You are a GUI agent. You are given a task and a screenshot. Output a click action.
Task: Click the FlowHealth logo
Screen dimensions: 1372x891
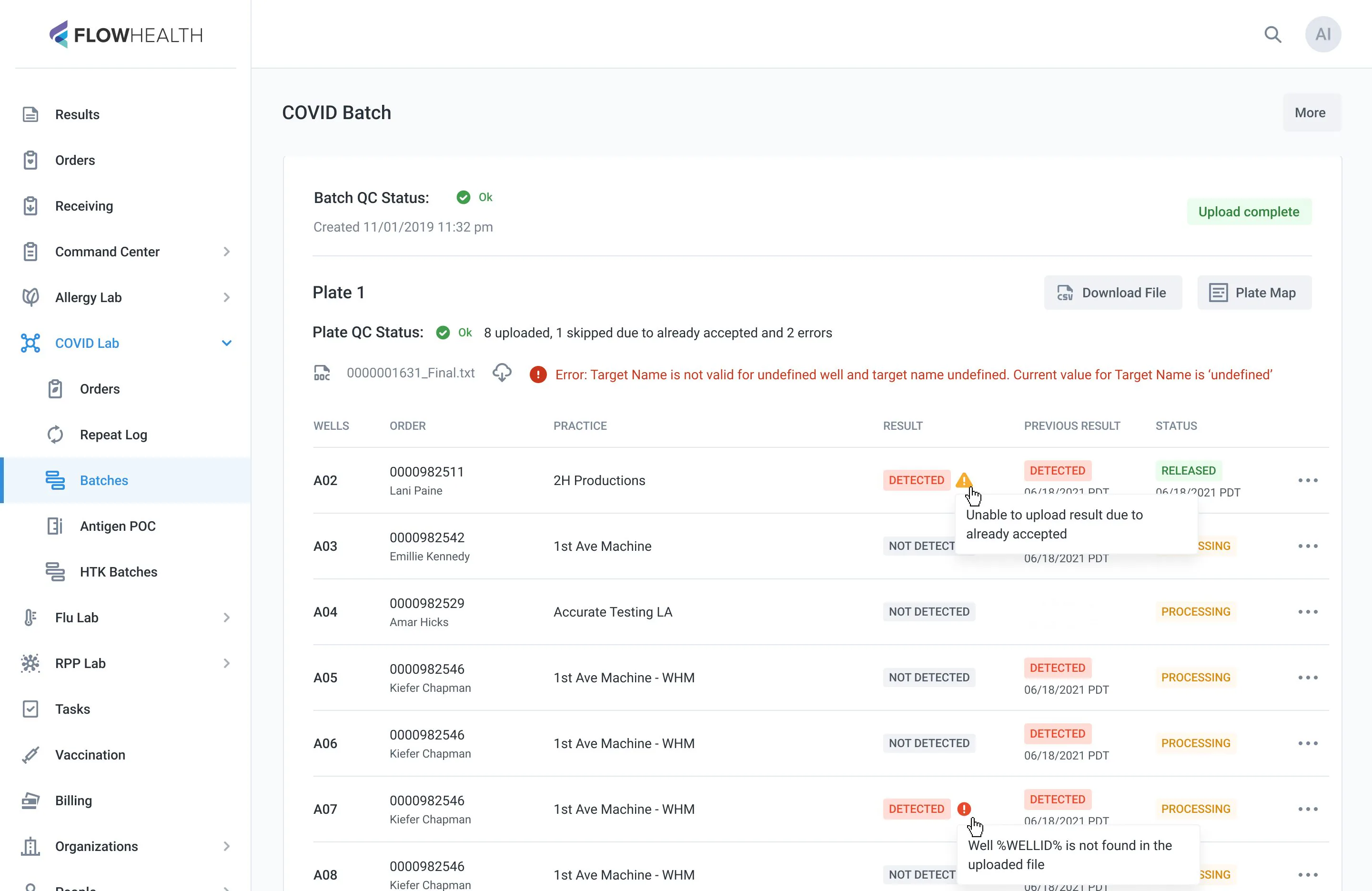point(126,35)
